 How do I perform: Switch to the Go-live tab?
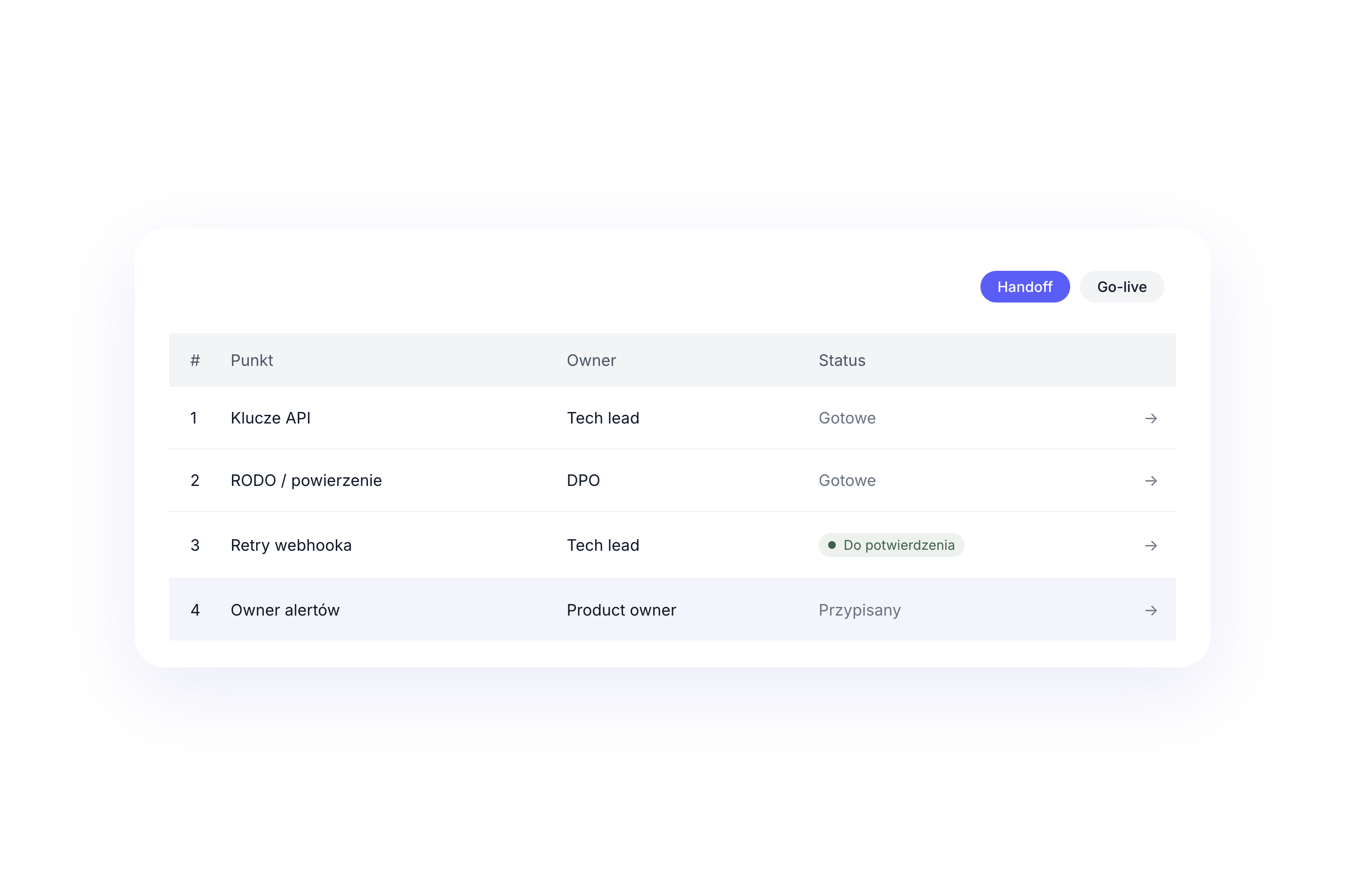[1122, 287]
